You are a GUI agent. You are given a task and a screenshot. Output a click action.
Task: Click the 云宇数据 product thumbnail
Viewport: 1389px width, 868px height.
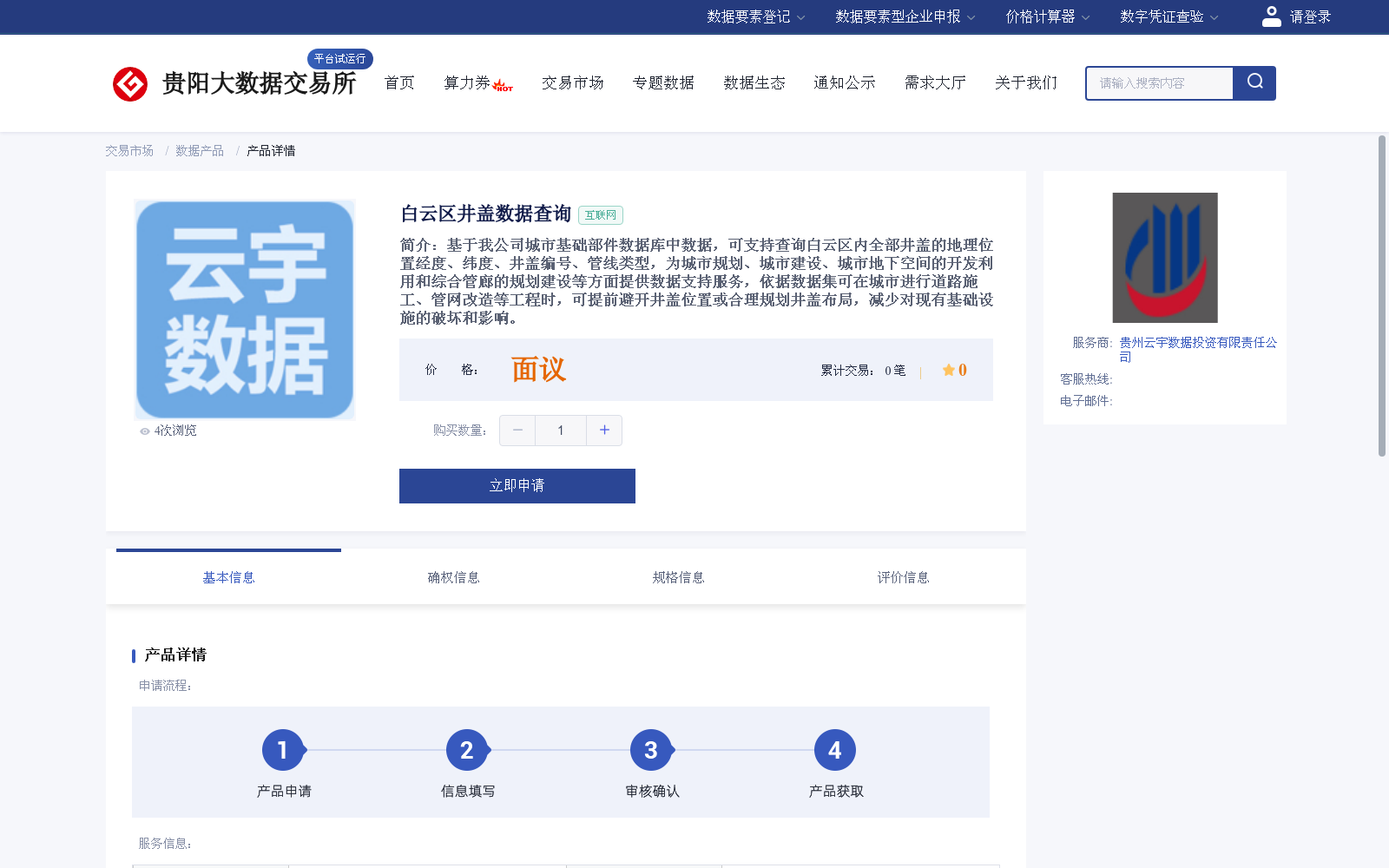point(245,310)
